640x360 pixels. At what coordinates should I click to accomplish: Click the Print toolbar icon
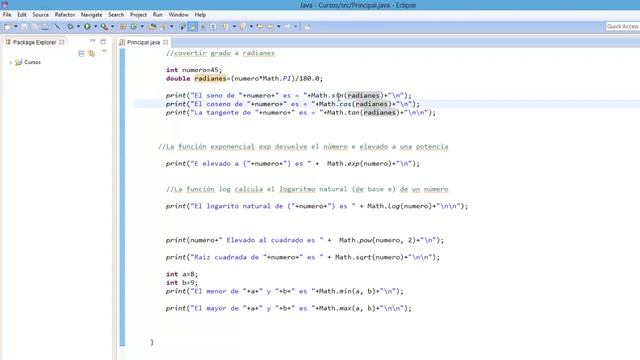[45, 27]
